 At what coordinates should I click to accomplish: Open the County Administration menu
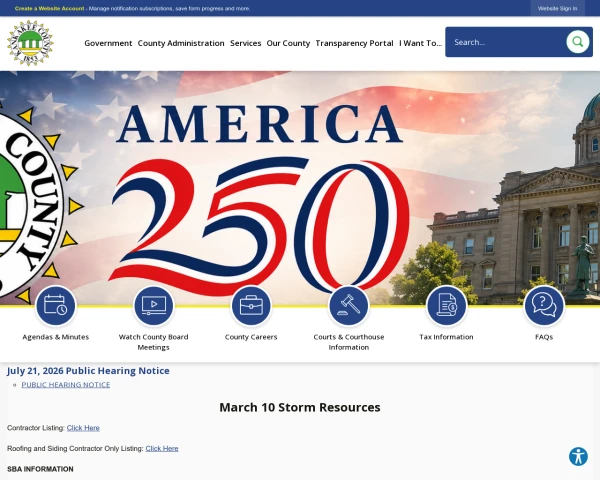tap(181, 43)
